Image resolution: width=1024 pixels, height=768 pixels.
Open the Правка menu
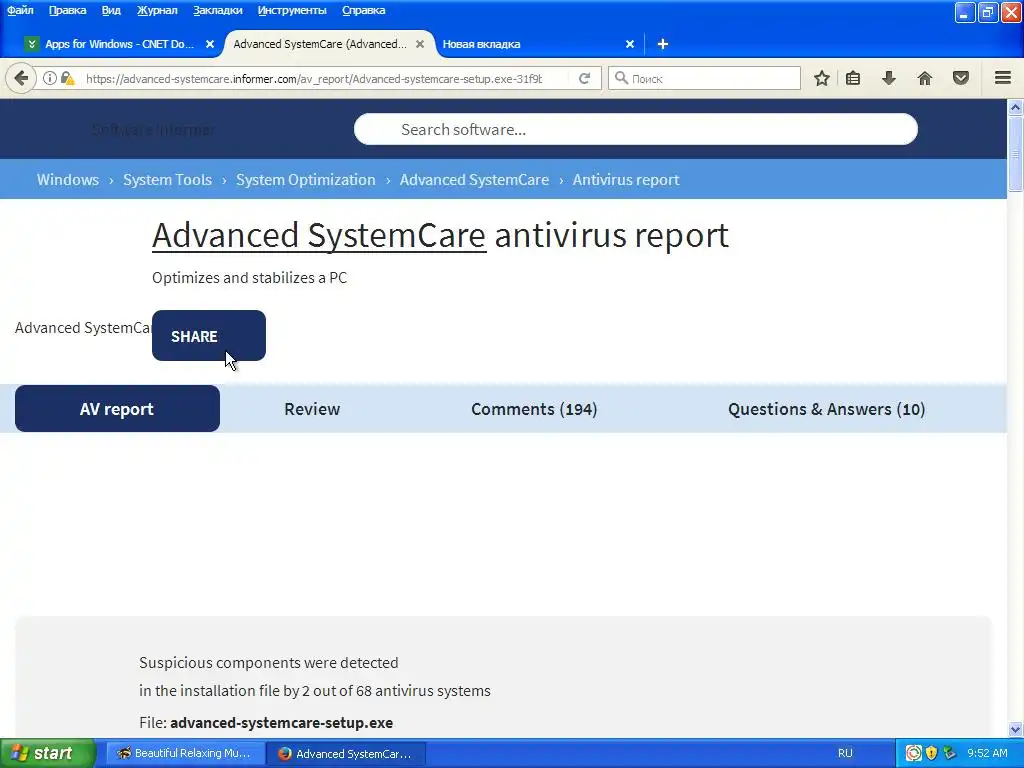(x=67, y=10)
